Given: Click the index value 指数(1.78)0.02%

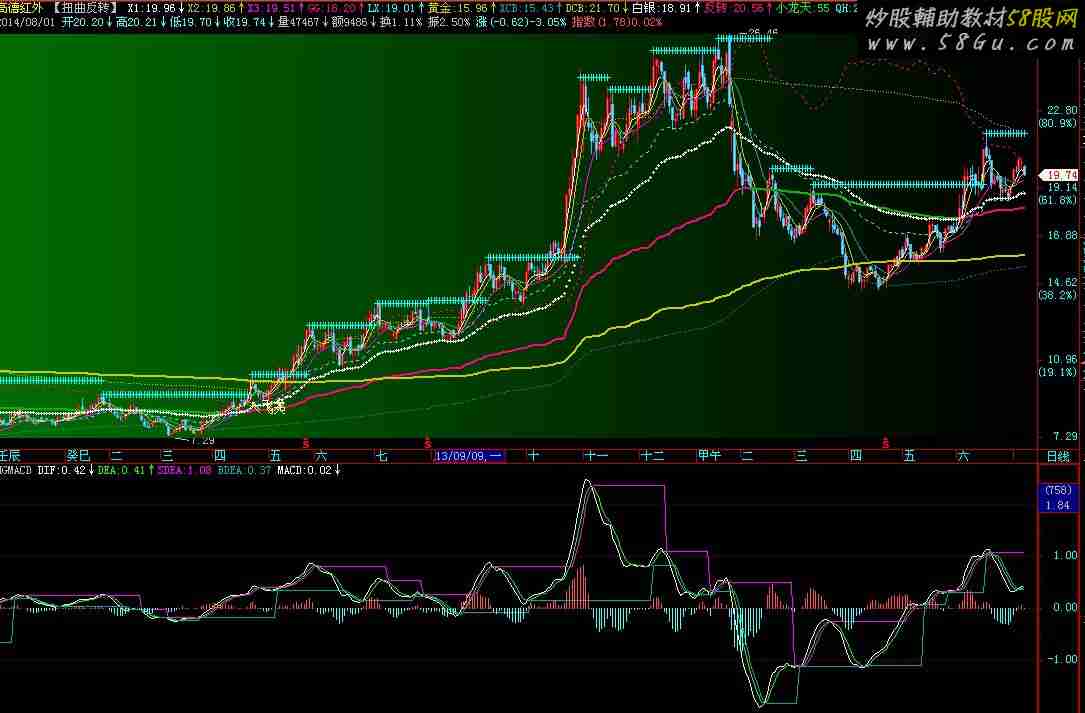Looking at the screenshot, I should pos(617,22).
